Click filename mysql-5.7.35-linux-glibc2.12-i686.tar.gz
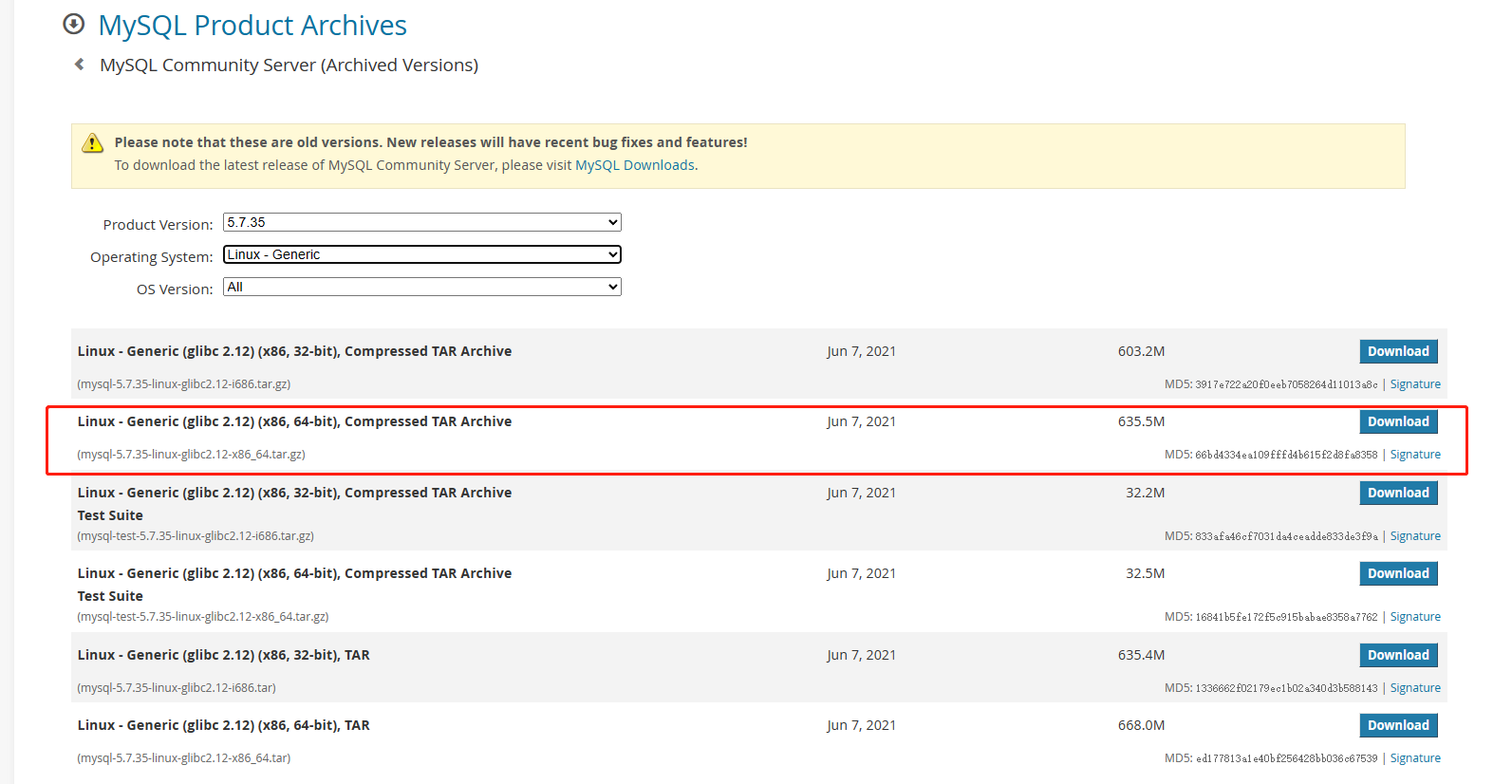1512x784 pixels. (184, 384)
